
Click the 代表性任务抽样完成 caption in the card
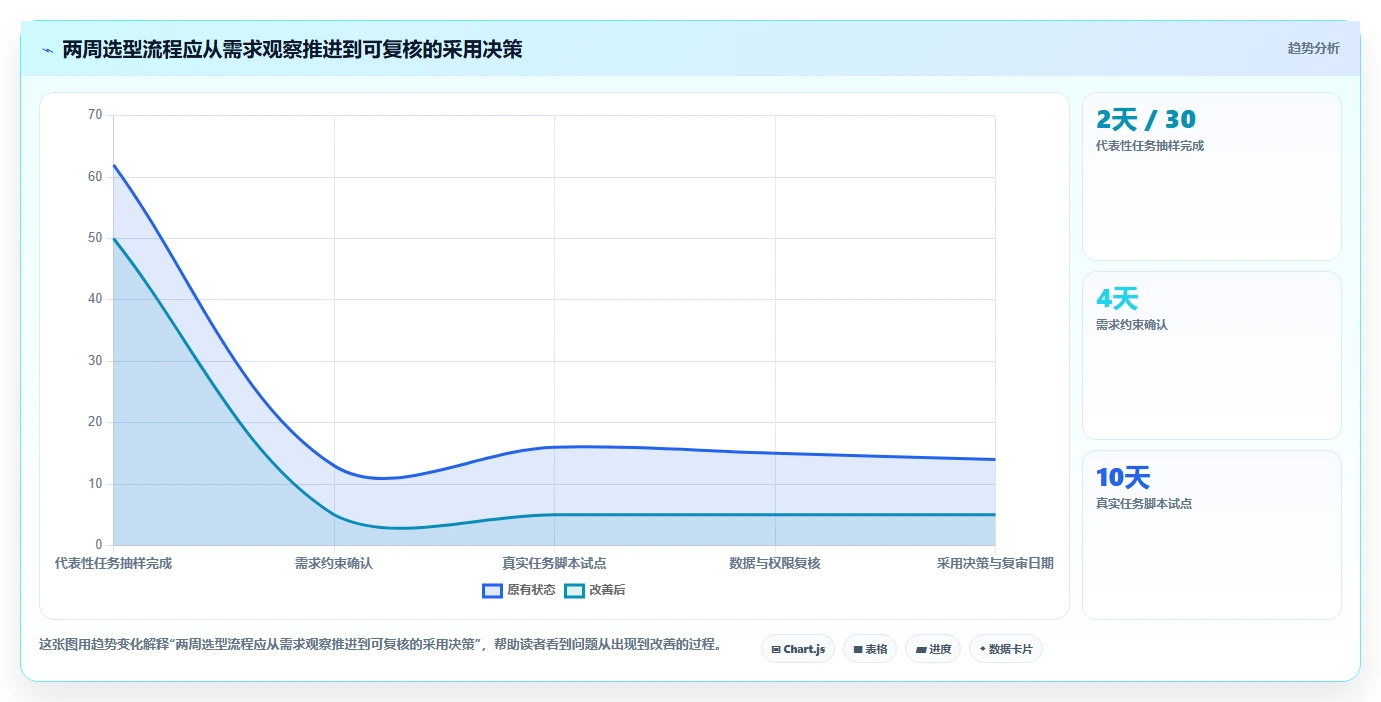pyautogui.click(x=1150, y=146)
